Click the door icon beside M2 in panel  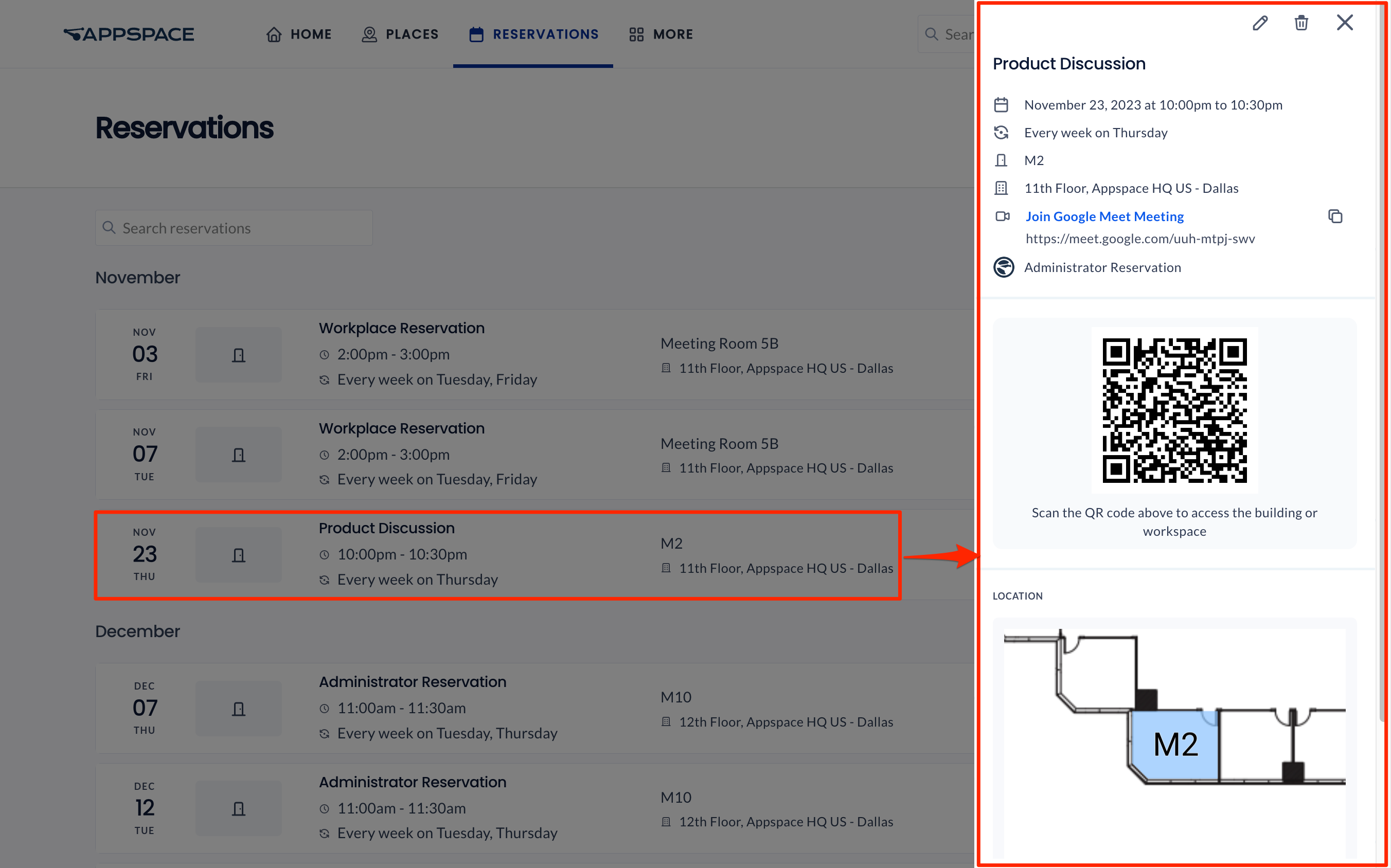tap(1001, 160)
